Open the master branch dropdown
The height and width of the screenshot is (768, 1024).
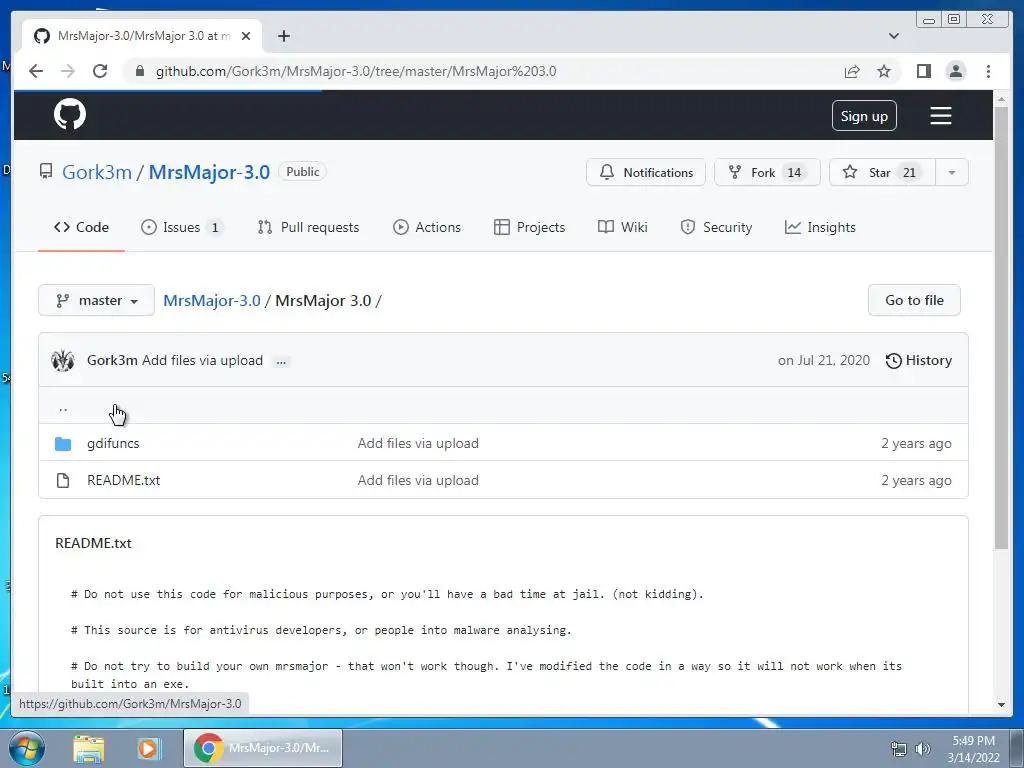pos(97,300)
